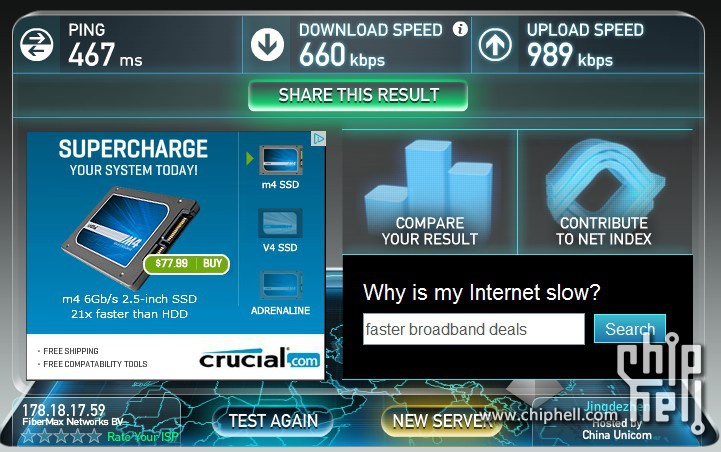Screen dimensions: 721x452
Task: Click the green arrow beside m4 SSD
Action: (x=250, y=159)
